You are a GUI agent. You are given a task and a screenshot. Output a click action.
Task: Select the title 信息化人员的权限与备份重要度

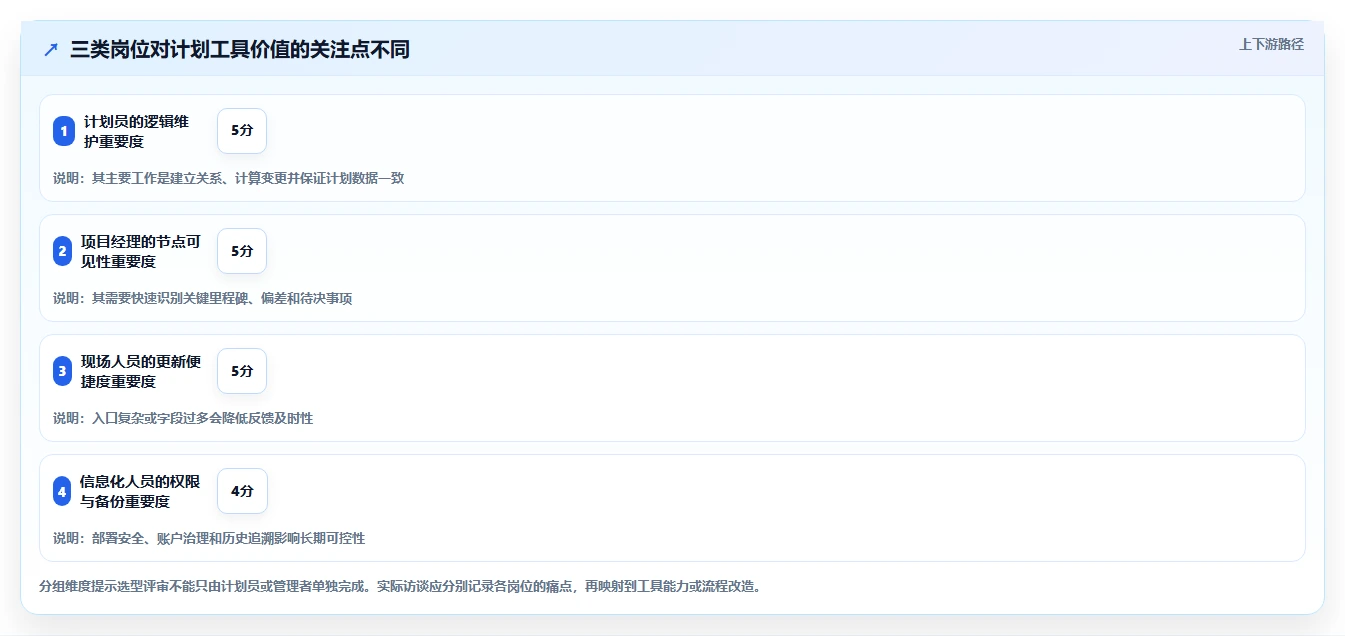(x=140, y=491)
